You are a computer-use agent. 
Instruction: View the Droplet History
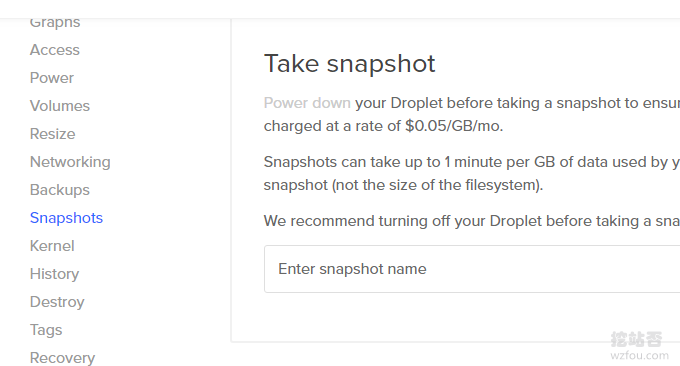(x=55, y=274)
